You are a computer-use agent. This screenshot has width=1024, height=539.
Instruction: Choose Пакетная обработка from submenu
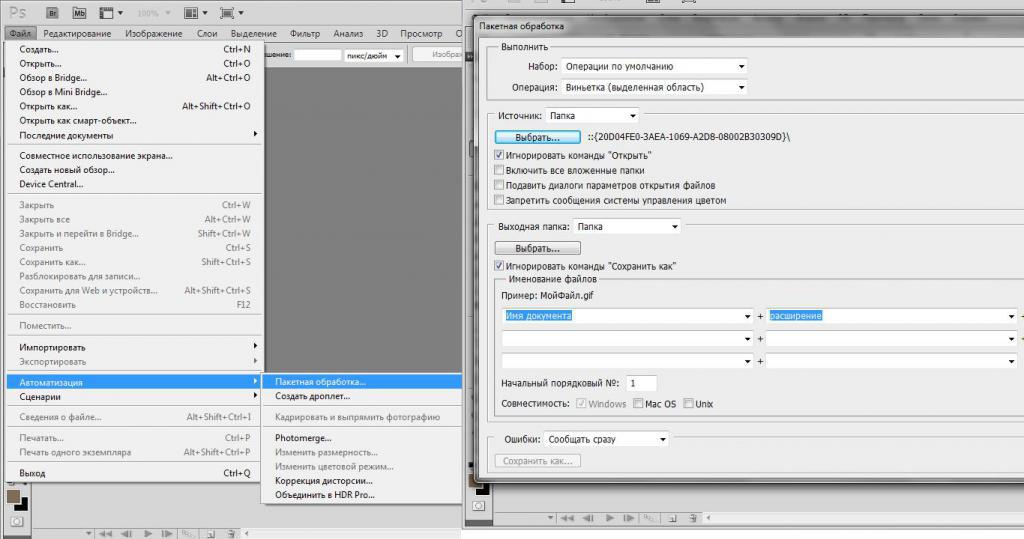coord(361,382)
